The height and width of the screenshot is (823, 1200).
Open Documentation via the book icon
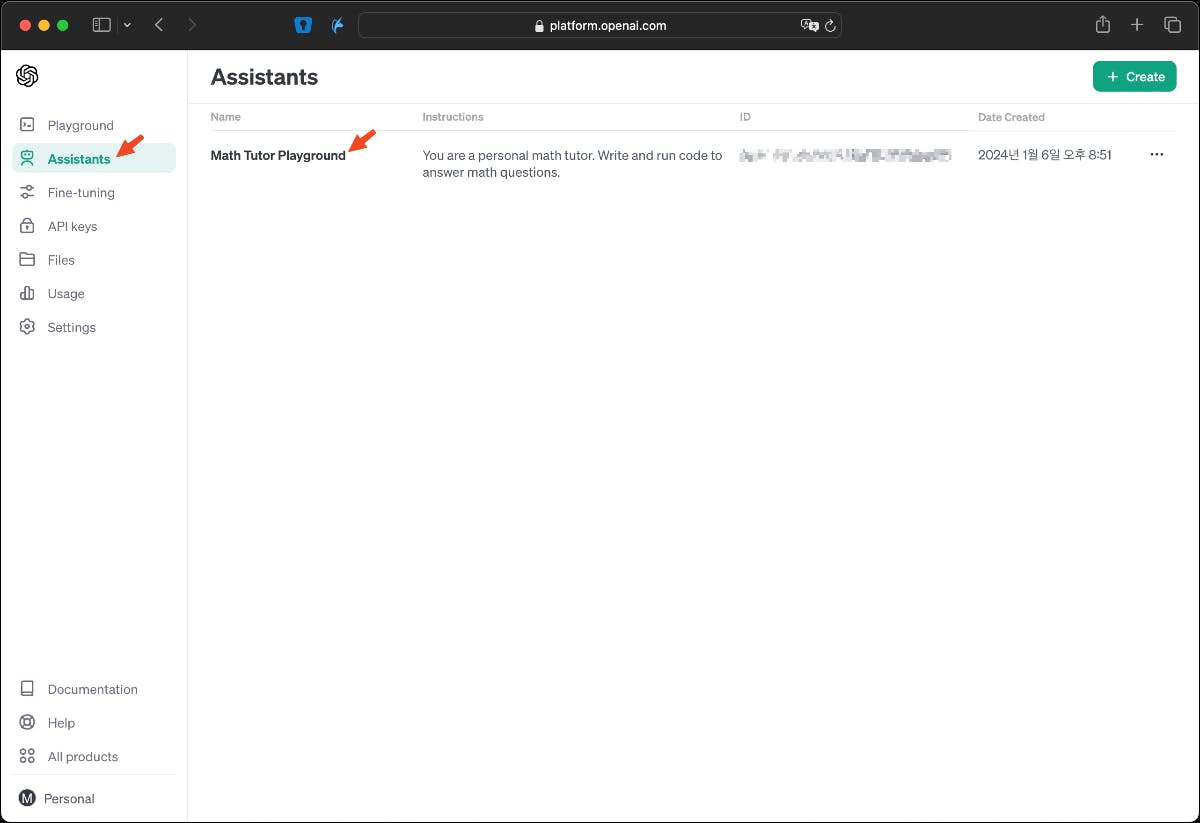point(28,689)
